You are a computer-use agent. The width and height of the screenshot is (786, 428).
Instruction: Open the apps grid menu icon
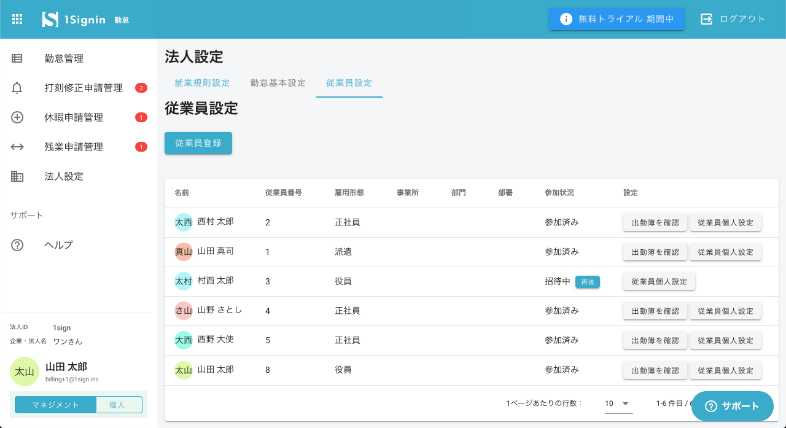pos(17,19)
